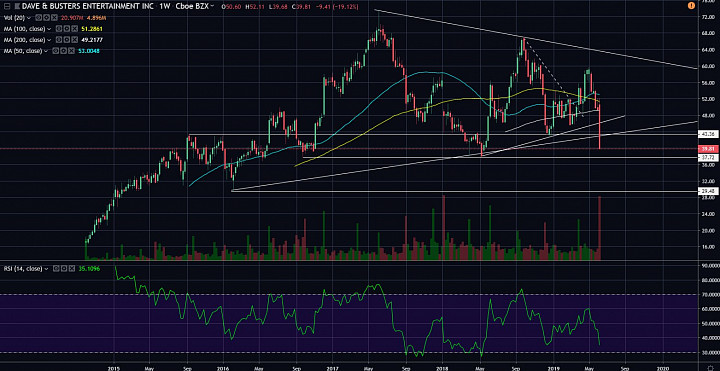The width and height of the screenshot is (720, 371).
Task: Remove the MA (50, close) indicator
Action: coord(71,51)
